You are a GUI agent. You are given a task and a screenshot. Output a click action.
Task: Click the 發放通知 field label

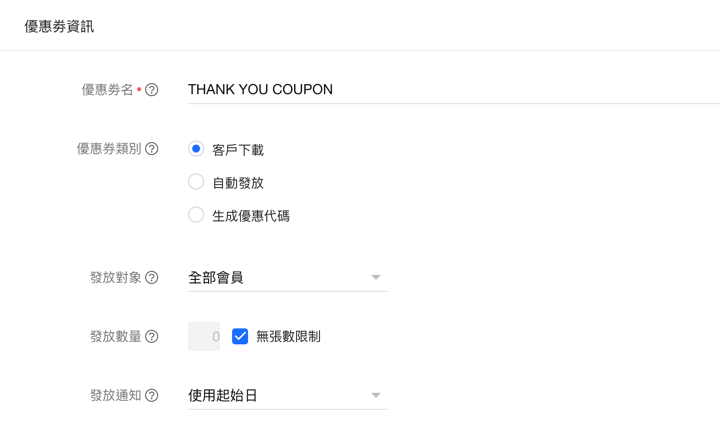pos(115,396)
